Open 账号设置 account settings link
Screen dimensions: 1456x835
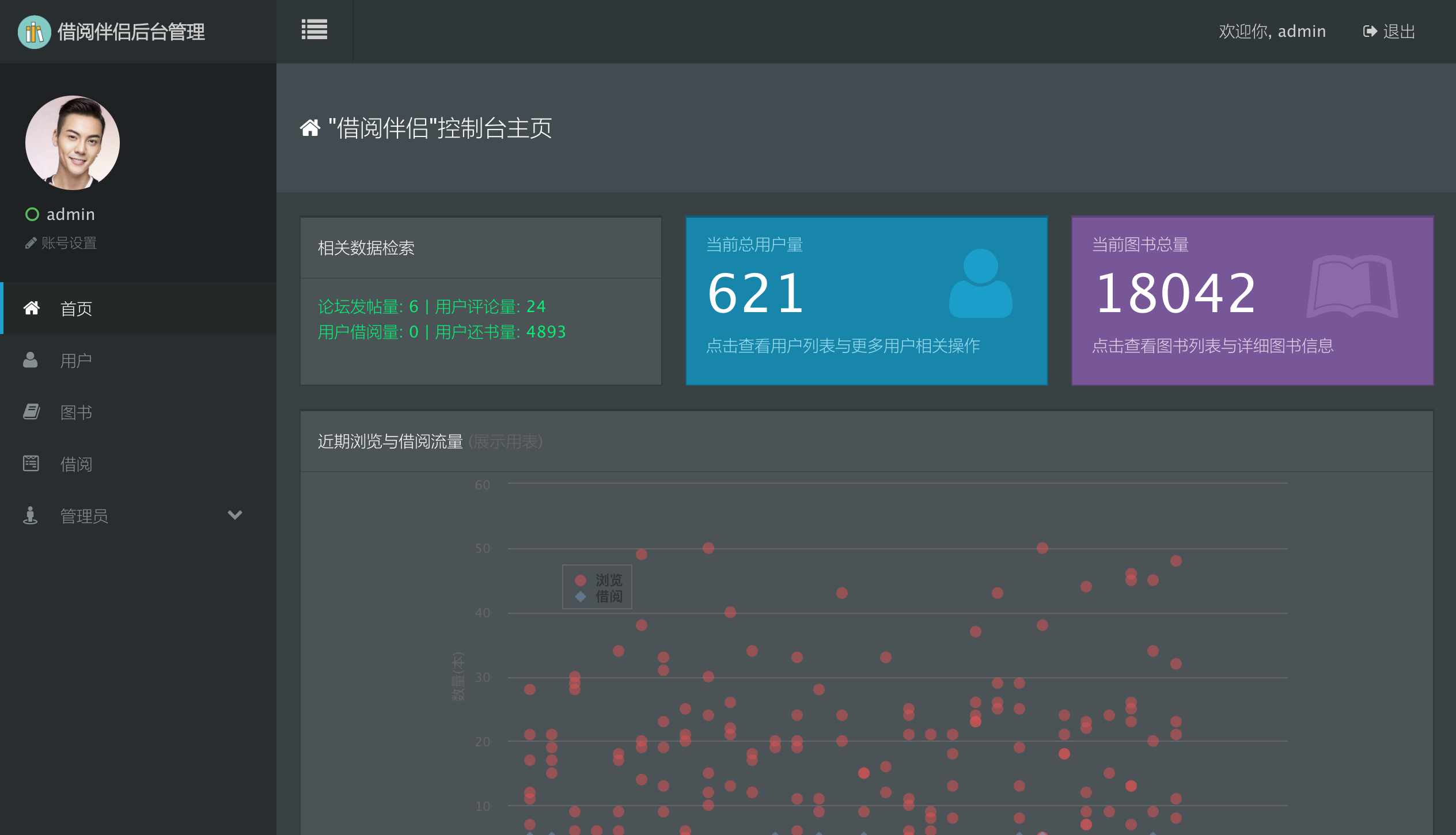[x=69, y=244]
